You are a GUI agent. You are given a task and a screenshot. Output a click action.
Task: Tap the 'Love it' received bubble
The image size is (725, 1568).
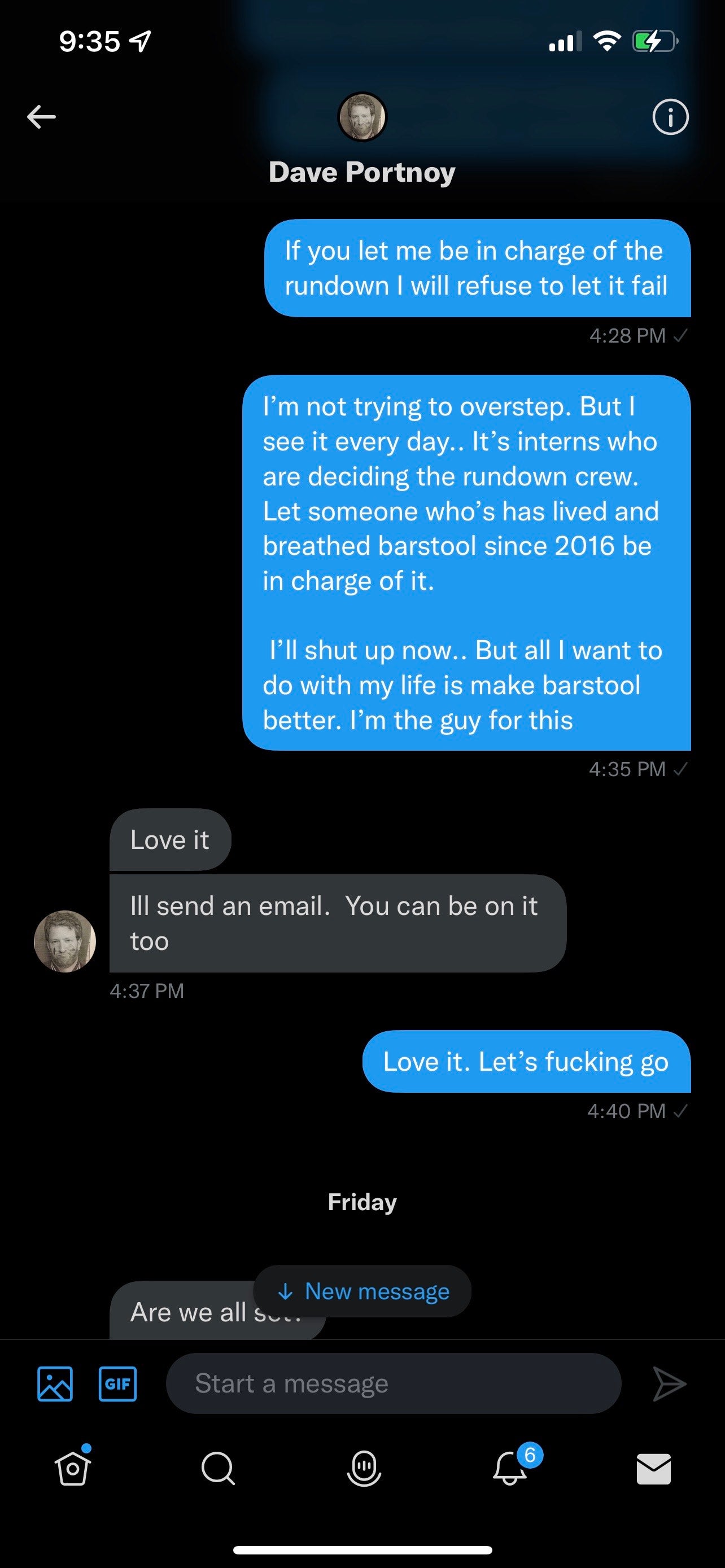pyautogui.click(x=170, y=839)
